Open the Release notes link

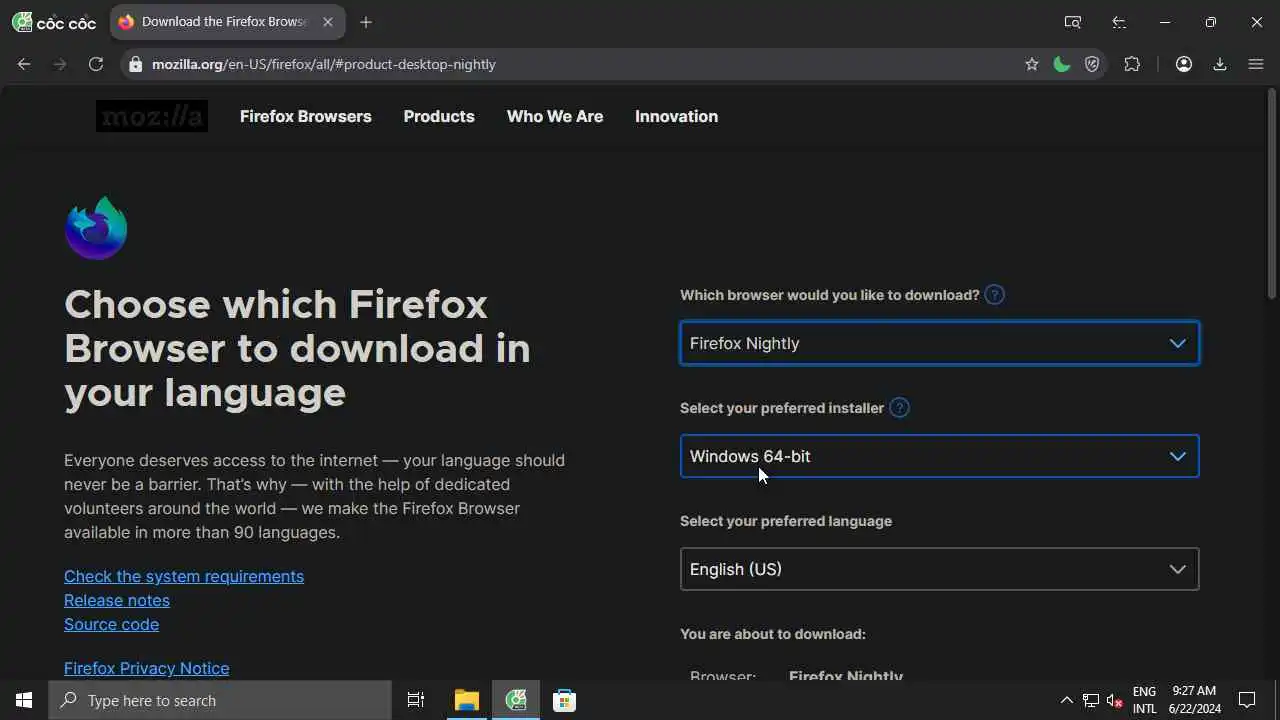coord(117,600)
